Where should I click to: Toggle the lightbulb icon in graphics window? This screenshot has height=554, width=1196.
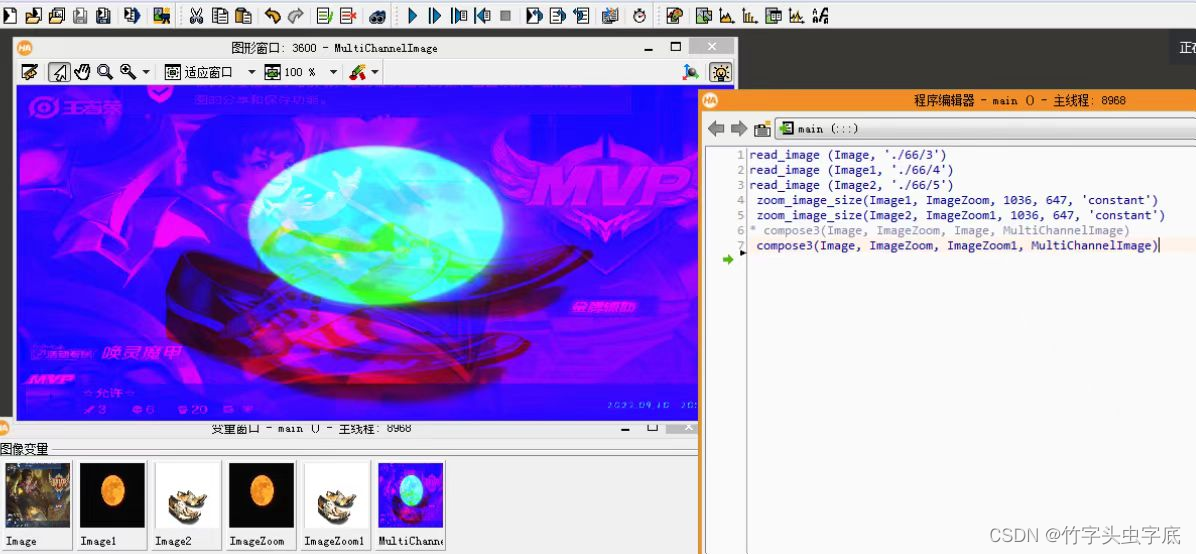tap(720, 72)
